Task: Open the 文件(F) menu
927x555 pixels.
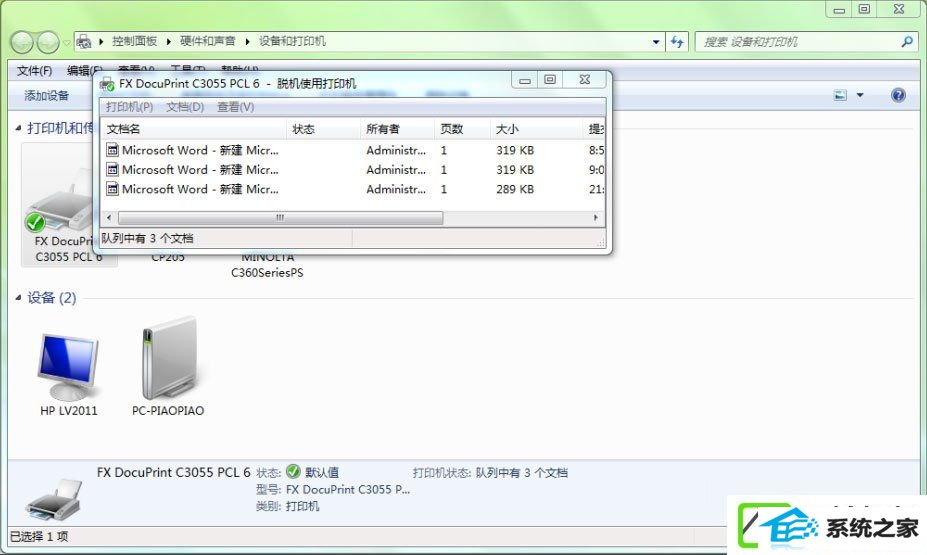Action: pos(34,71)
